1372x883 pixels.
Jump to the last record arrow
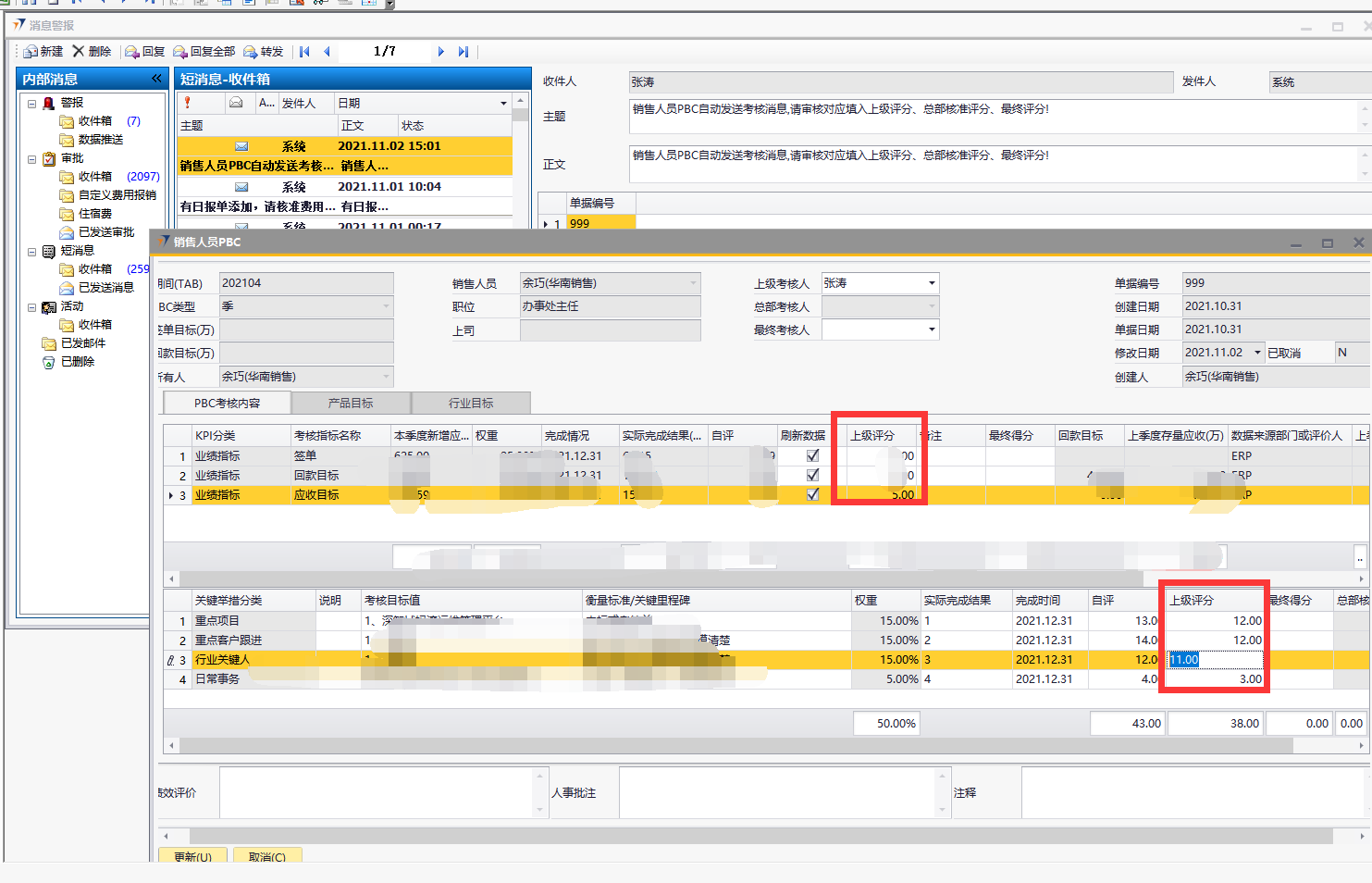click(x=464, y=52)
